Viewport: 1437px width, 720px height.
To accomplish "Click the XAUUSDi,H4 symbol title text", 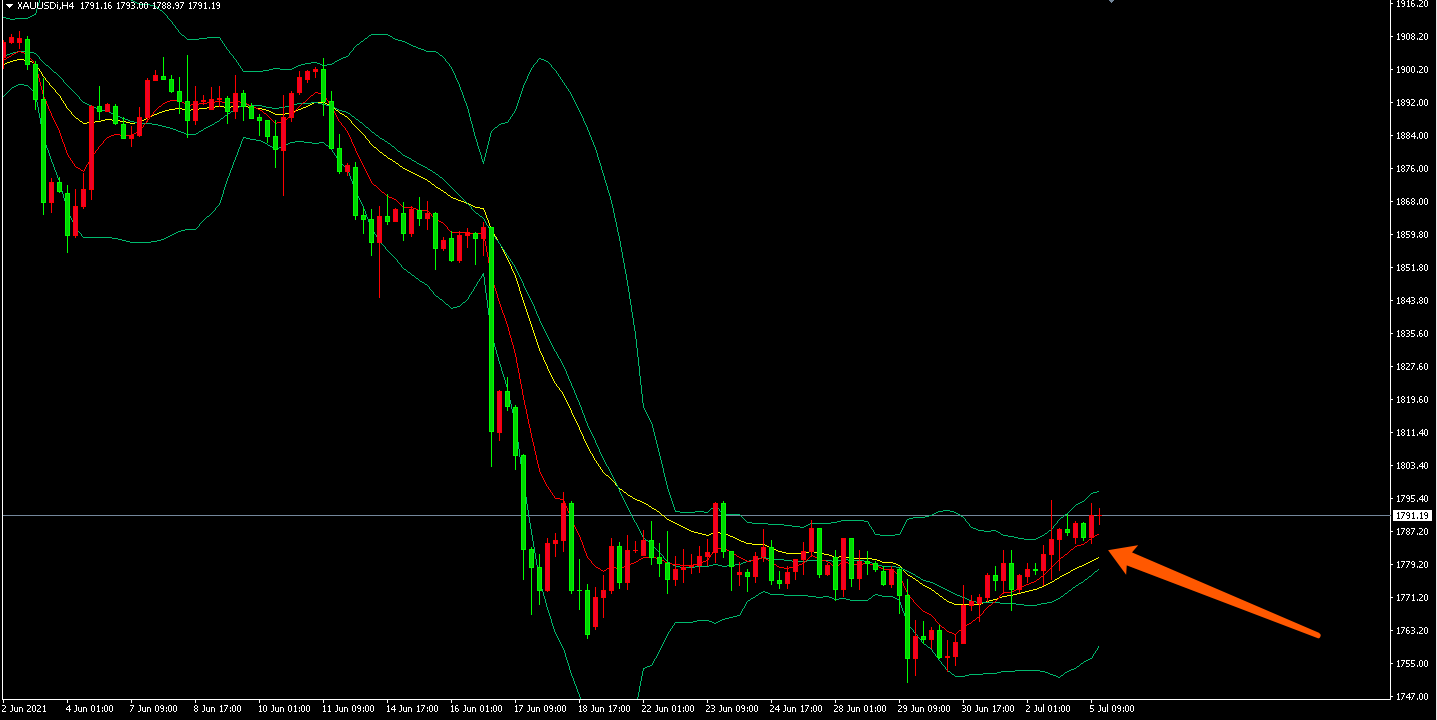I will (46, 6).
